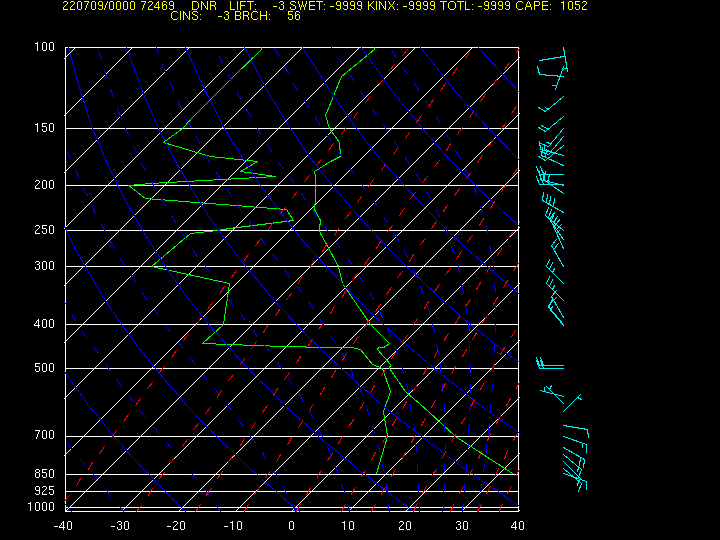The width and height of the screenshot is (720, 540).
Task: Select the -3 value next to LIFT:
Action: coord(278,6)
